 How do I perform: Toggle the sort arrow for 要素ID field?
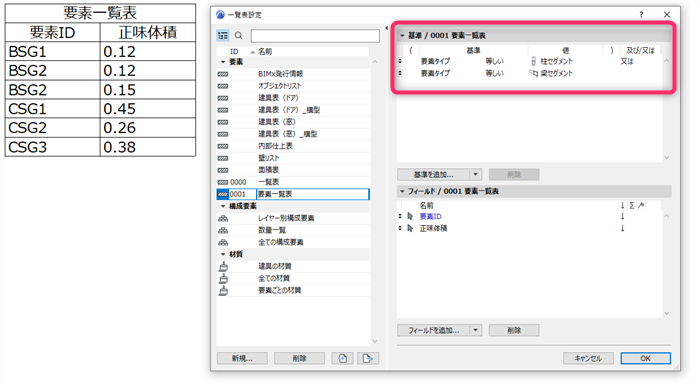pos(622,216)
